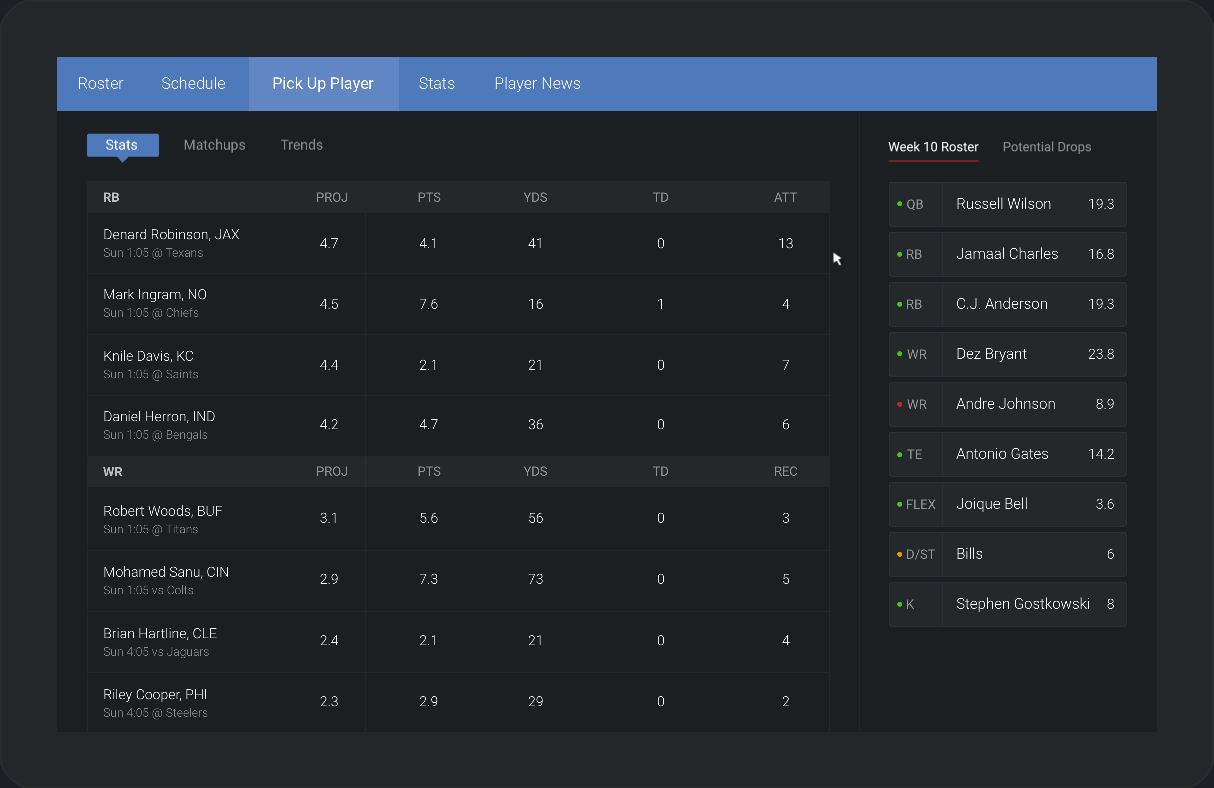Click the RB section header label

pyautogui.click(x=111, y=197)
